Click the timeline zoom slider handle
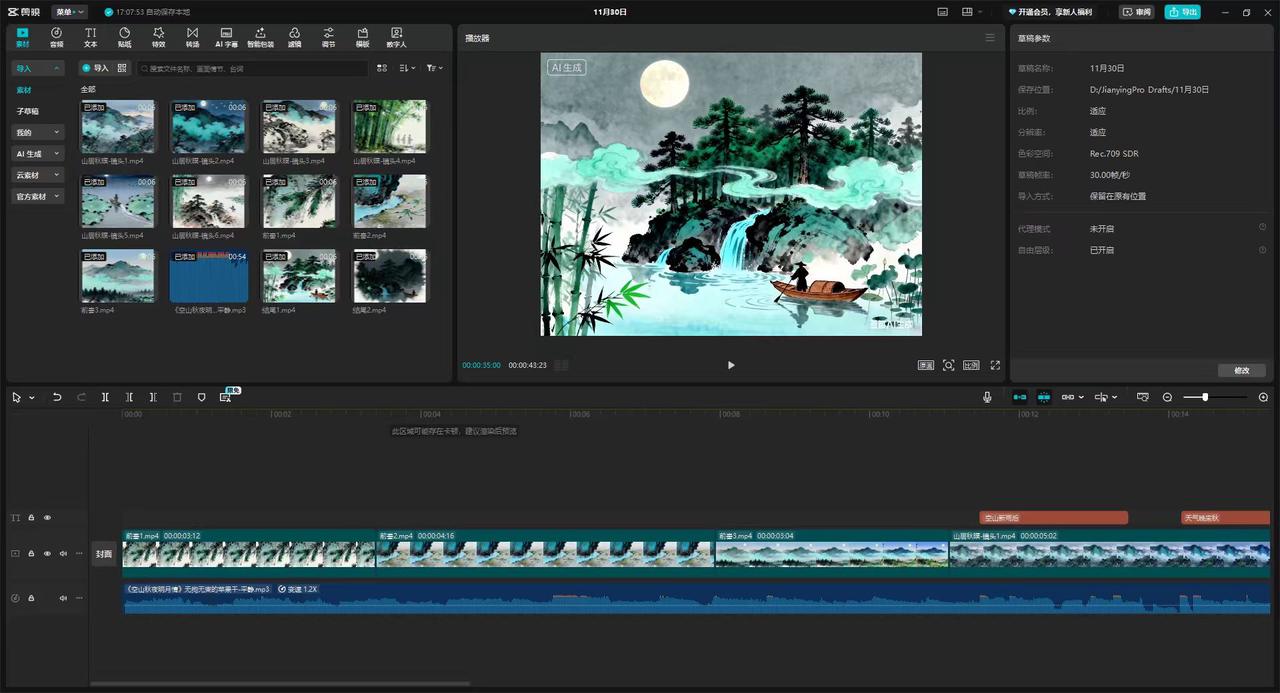The height and width of the screenshot is (693, 1280). [1205, 397]
